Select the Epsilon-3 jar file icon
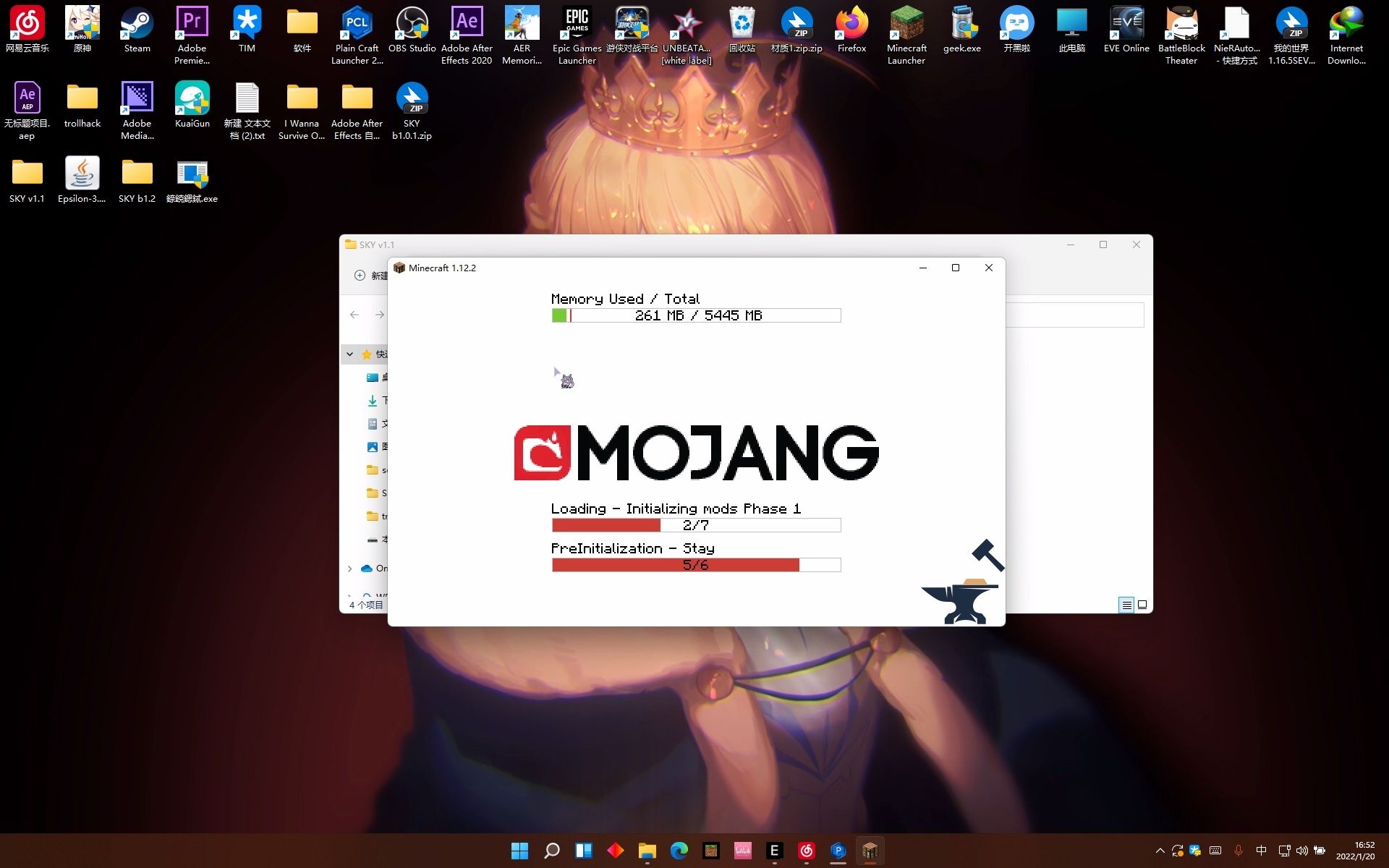 (x=82, y=179)
